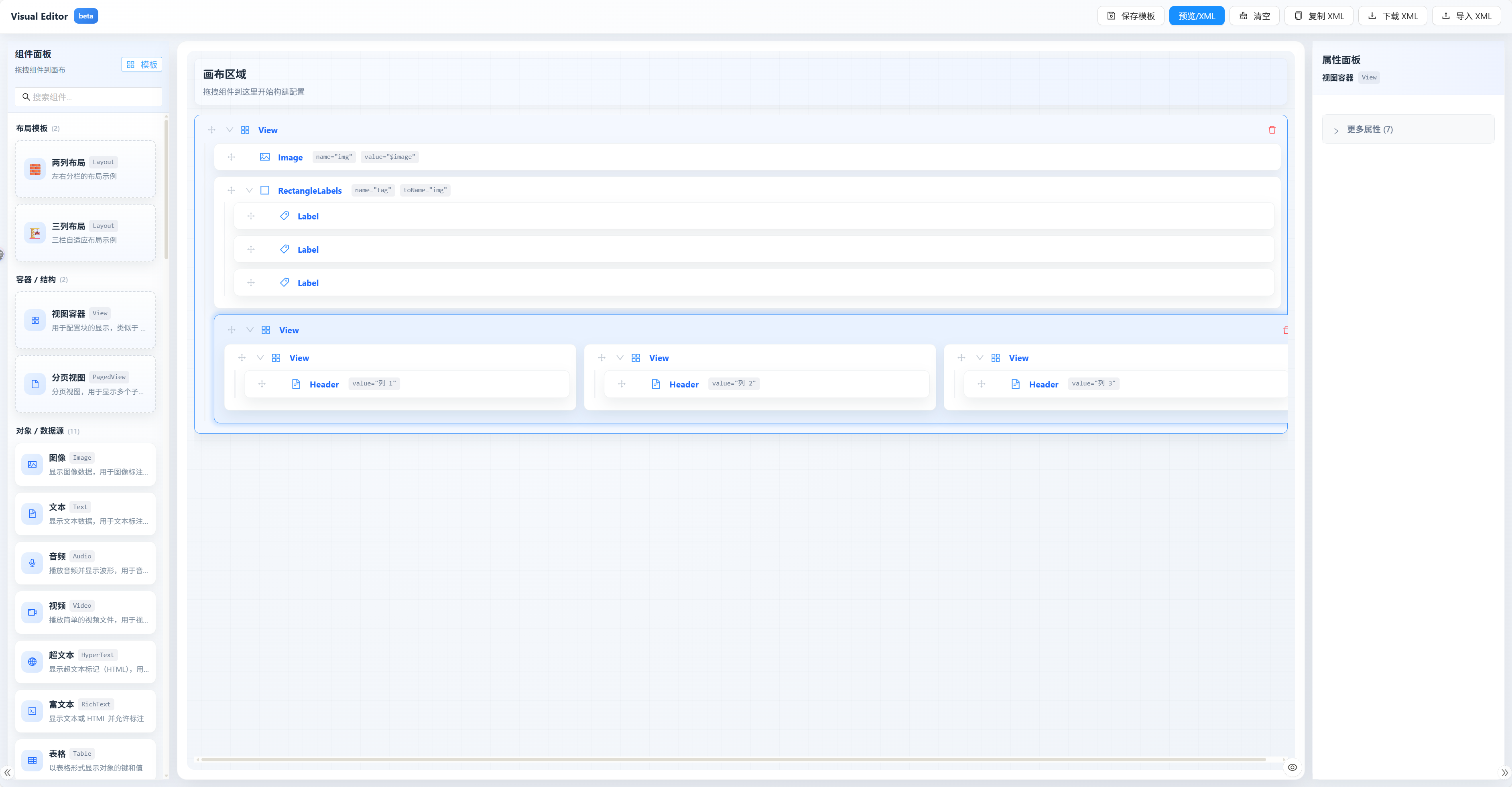This screenshot has height=787, width=1512.
Task: Click the 超文本 HyperText globe icon
Action: [32, 661]
